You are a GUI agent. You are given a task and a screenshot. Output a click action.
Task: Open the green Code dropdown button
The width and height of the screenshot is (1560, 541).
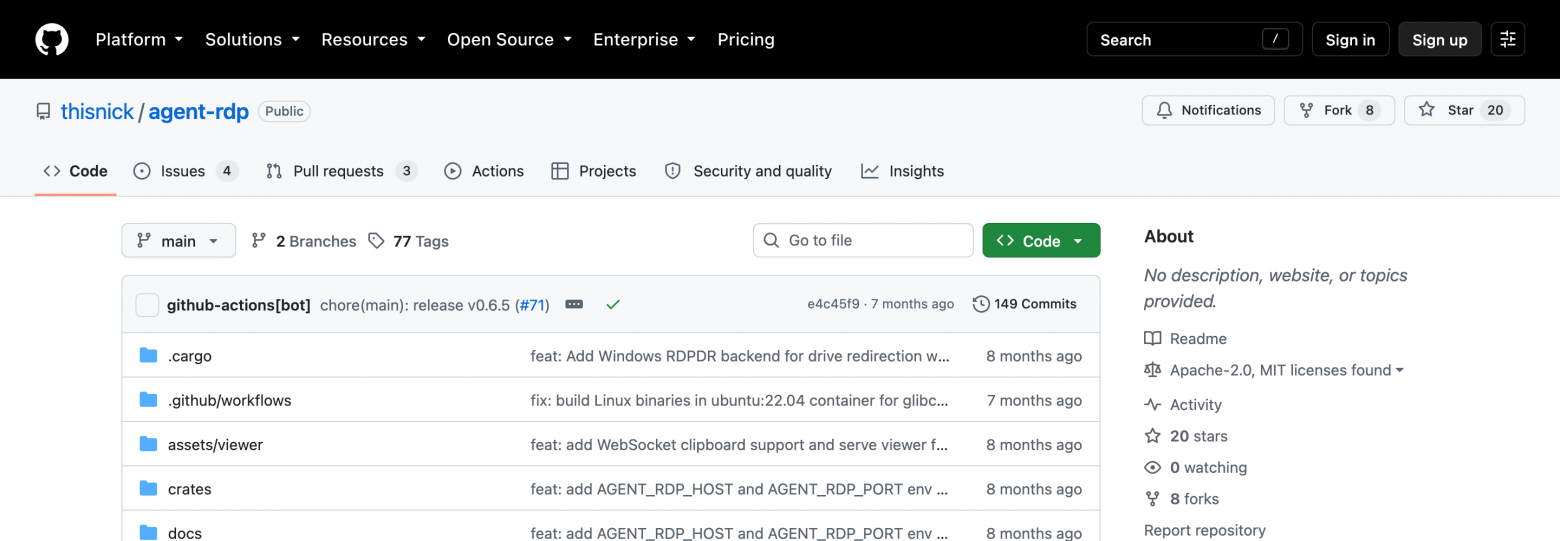pos(1041,241)
